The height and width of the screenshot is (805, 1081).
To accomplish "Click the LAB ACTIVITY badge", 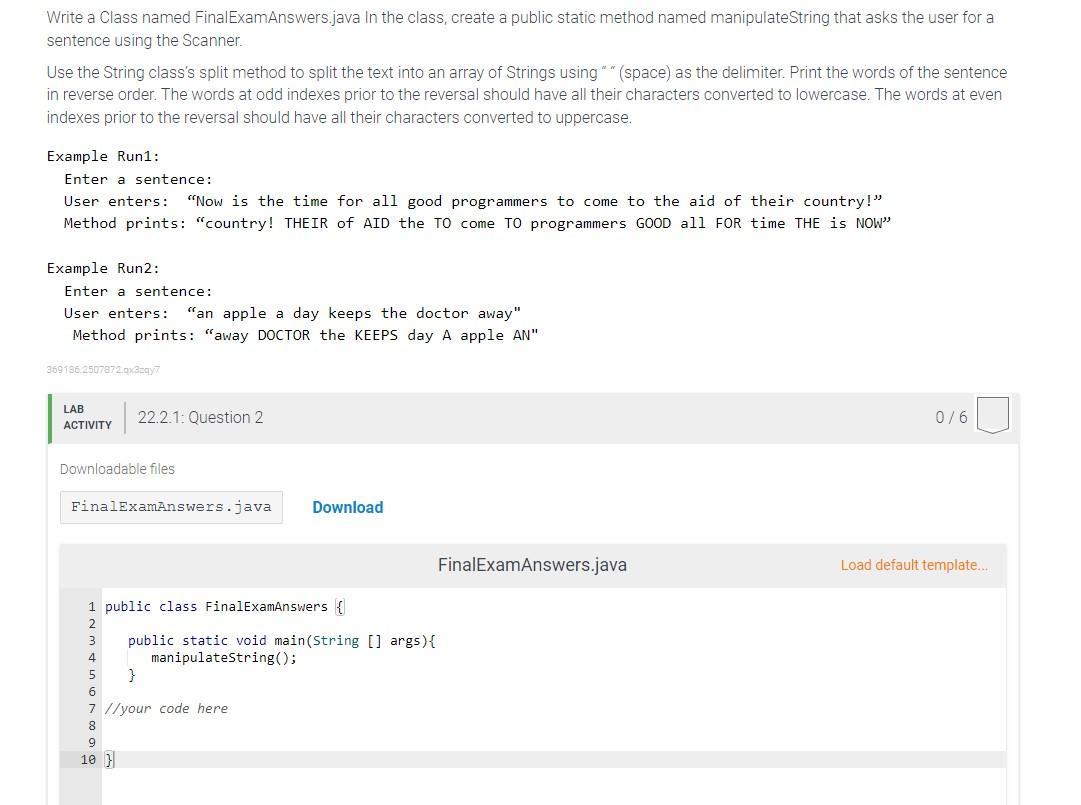I will (x=87, y=418).
